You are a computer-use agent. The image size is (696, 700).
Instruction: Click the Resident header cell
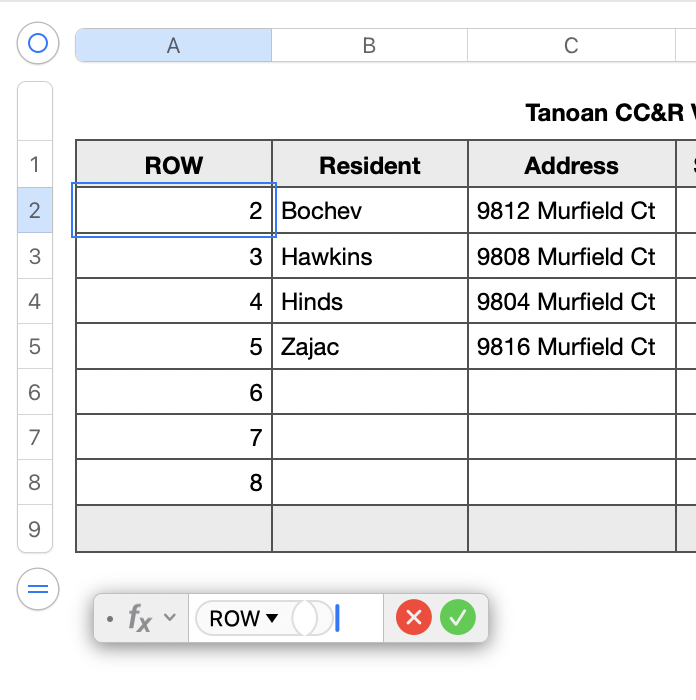(369, 165)
